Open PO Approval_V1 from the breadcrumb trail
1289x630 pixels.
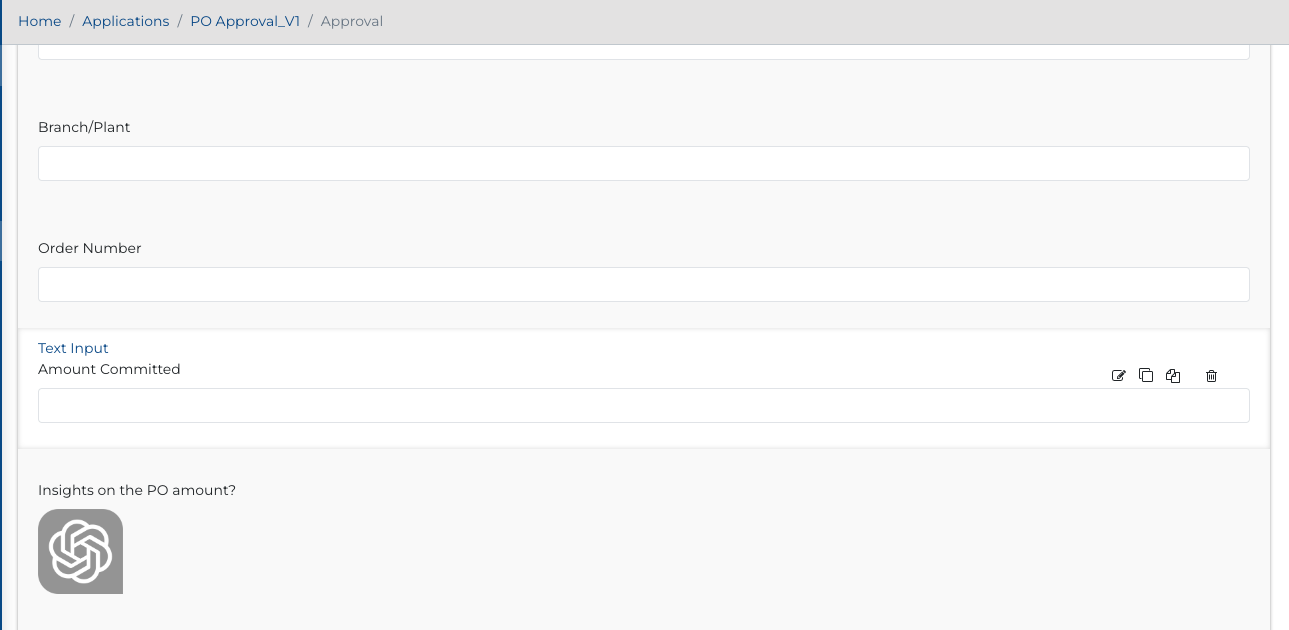(245, 20)
